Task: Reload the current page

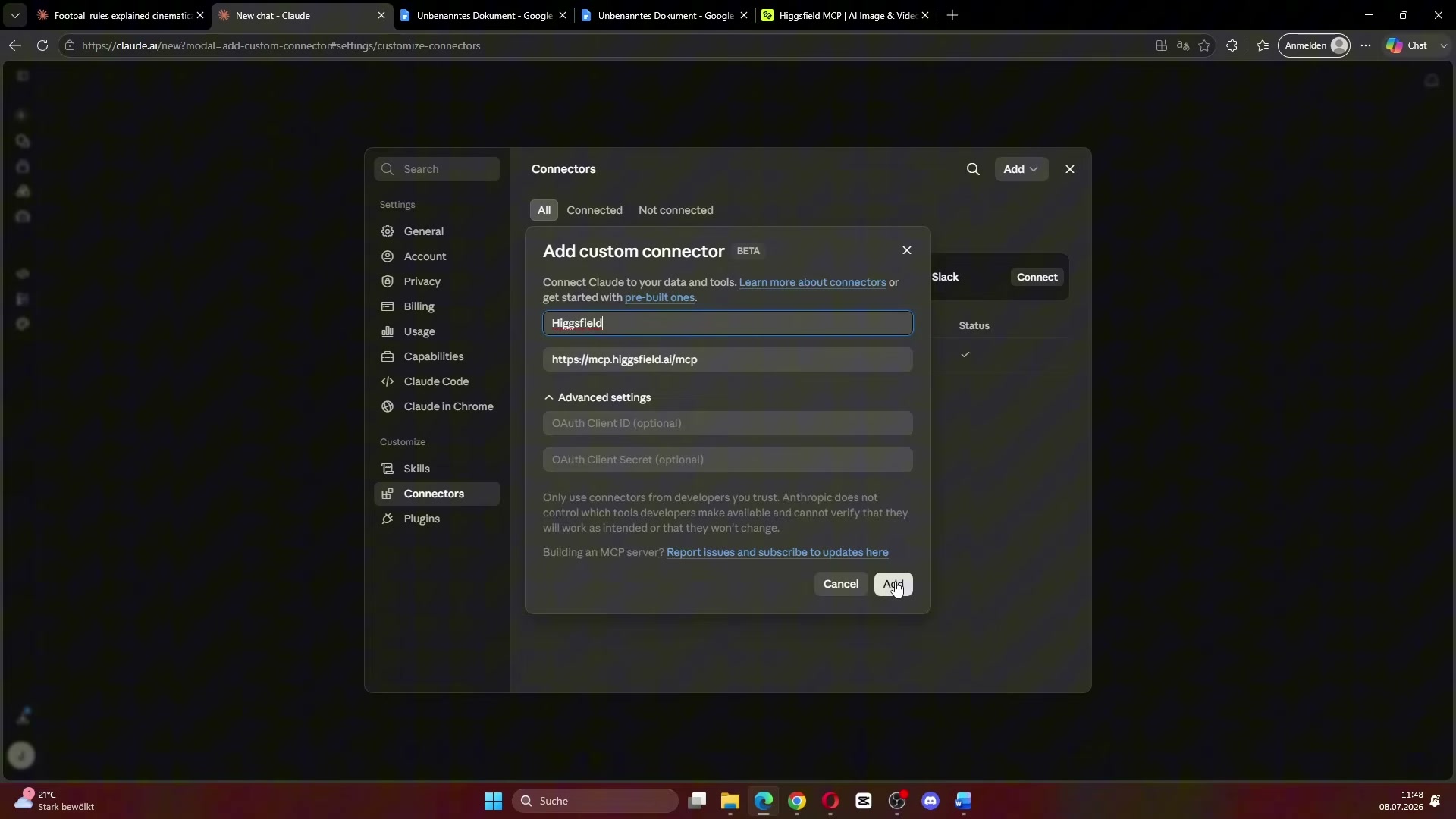Action: [42, 45]
